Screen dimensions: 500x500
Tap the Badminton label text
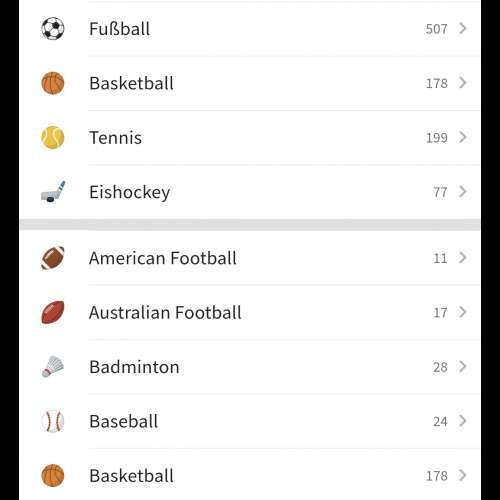point(134,367)
